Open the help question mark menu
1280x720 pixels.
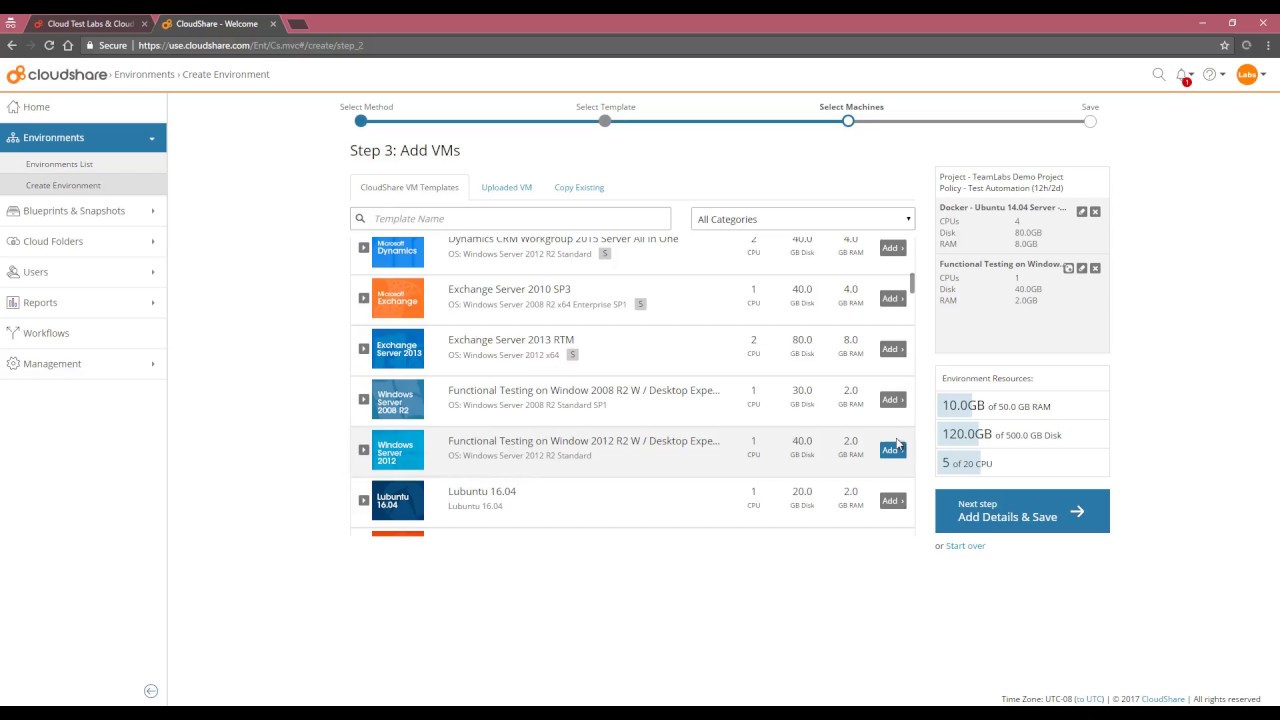pyautogui.click(x=1210, y=74)
